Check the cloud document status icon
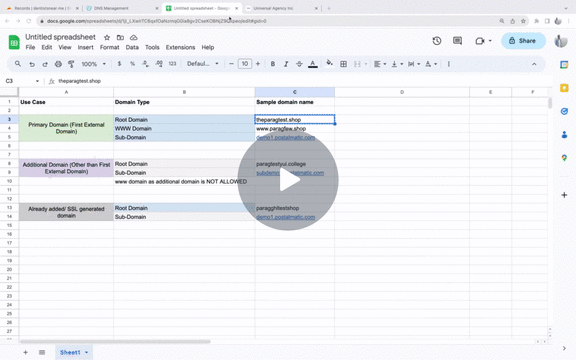The image size is (576, 360). pyautogui.click(x=134, y=37)
